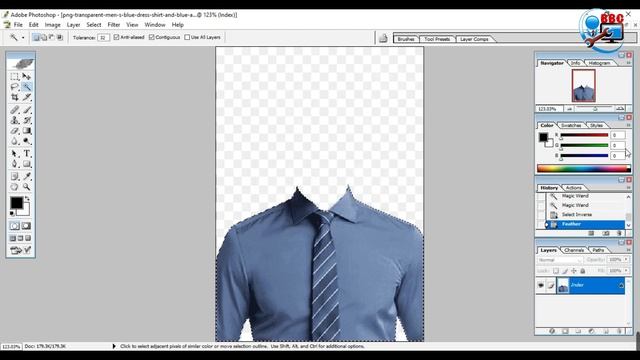Toggle the Contiguous checkbox
Viewport: 640px width, 360px height.
pyautogui.click(x=151, y=37)
